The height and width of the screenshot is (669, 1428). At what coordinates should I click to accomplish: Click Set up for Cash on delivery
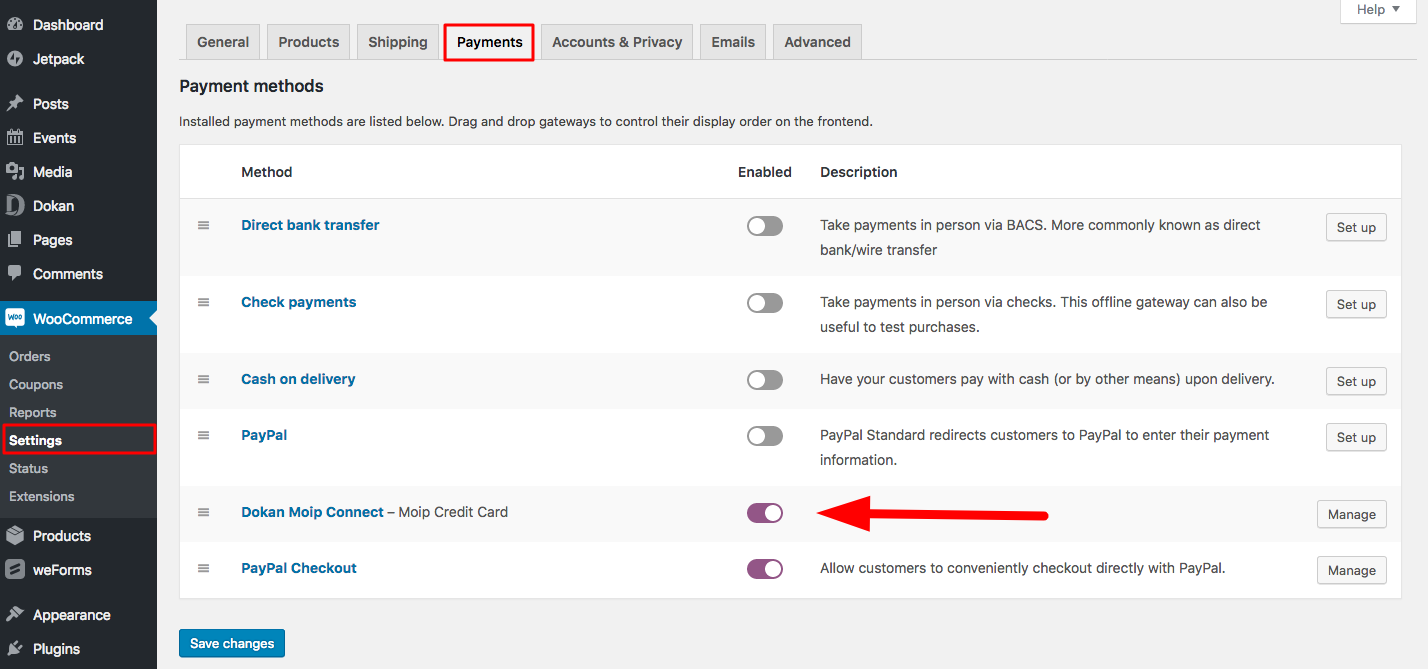coord(1356,382)
